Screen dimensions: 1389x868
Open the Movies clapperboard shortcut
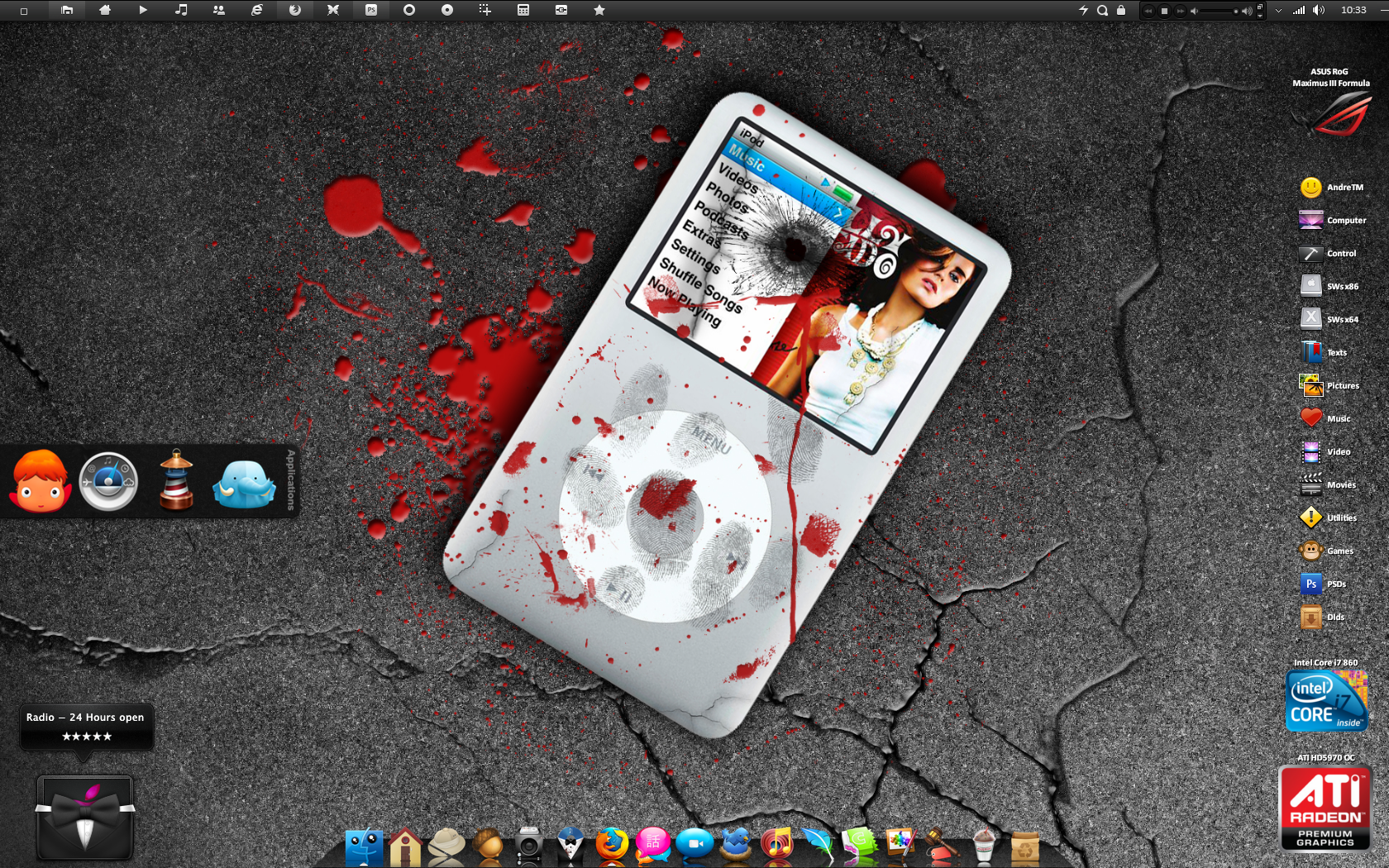(x=1327, y=484)
